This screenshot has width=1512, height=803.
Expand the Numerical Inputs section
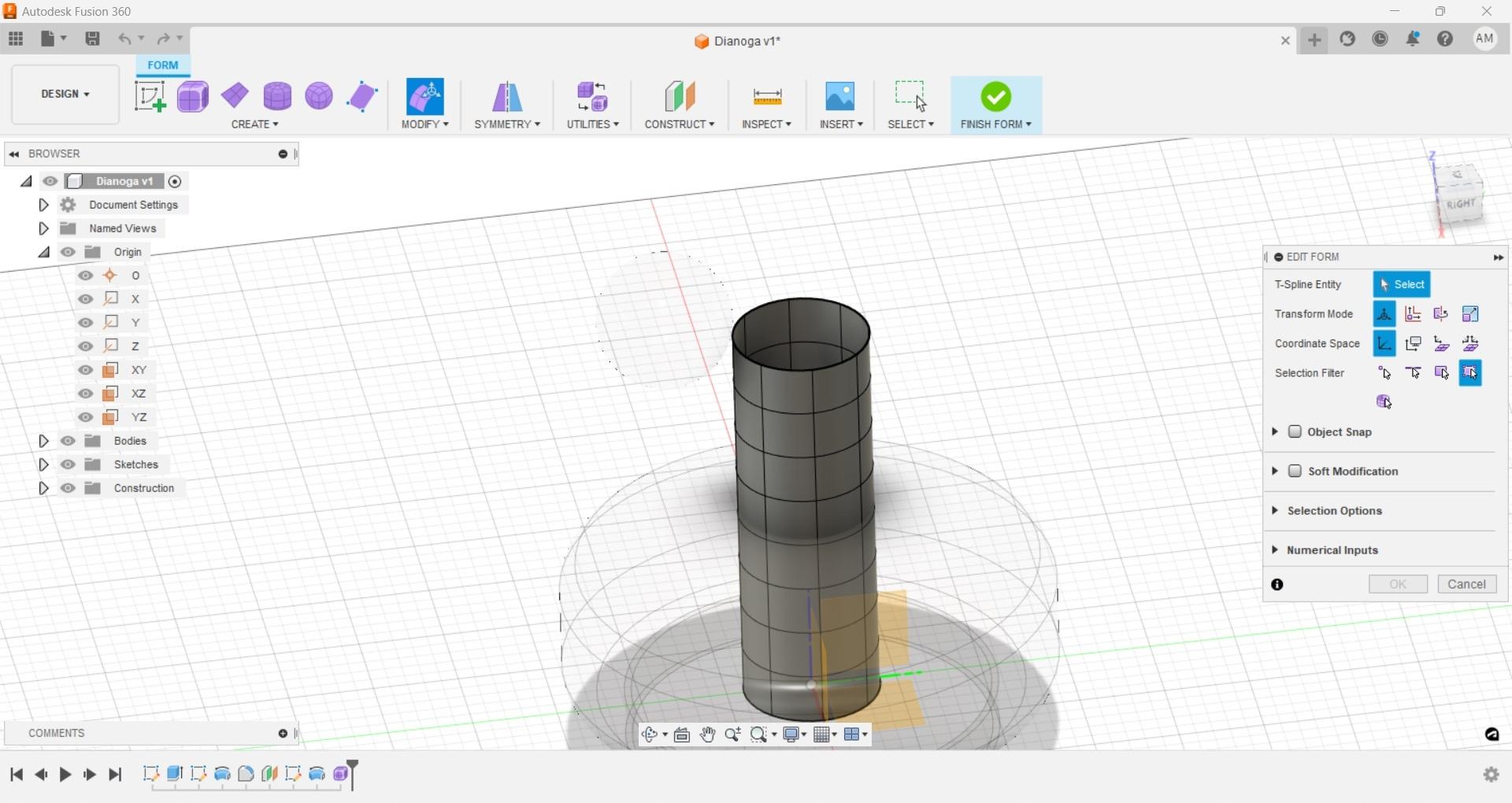(x=1275, y=550)
